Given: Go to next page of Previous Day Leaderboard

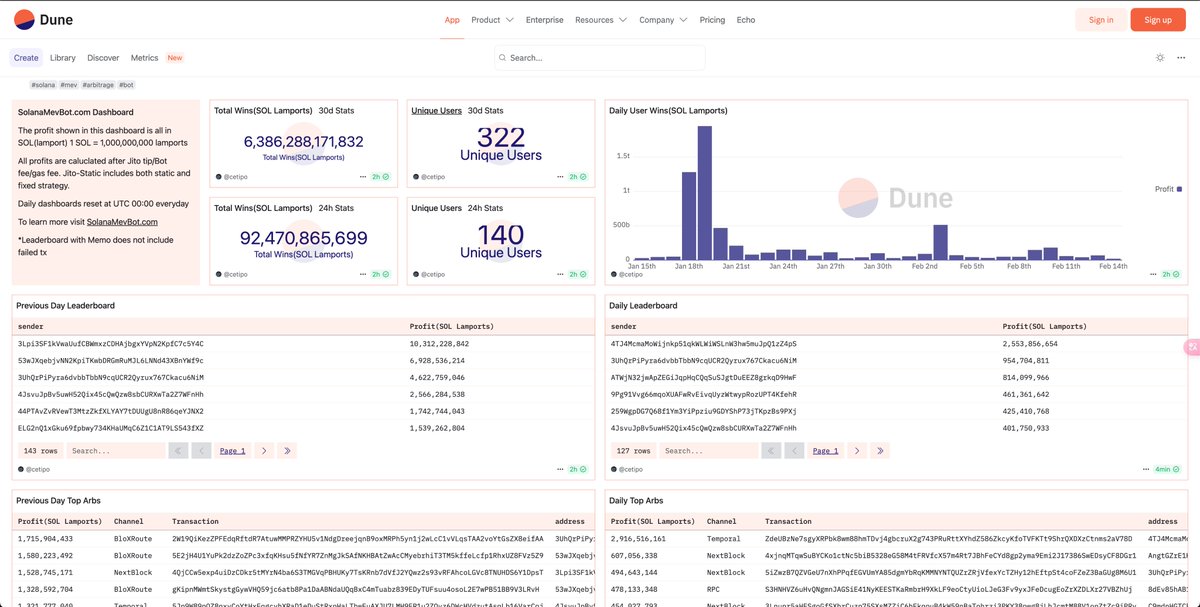Looking at the screenshot, I should click(x=264, y=451).
